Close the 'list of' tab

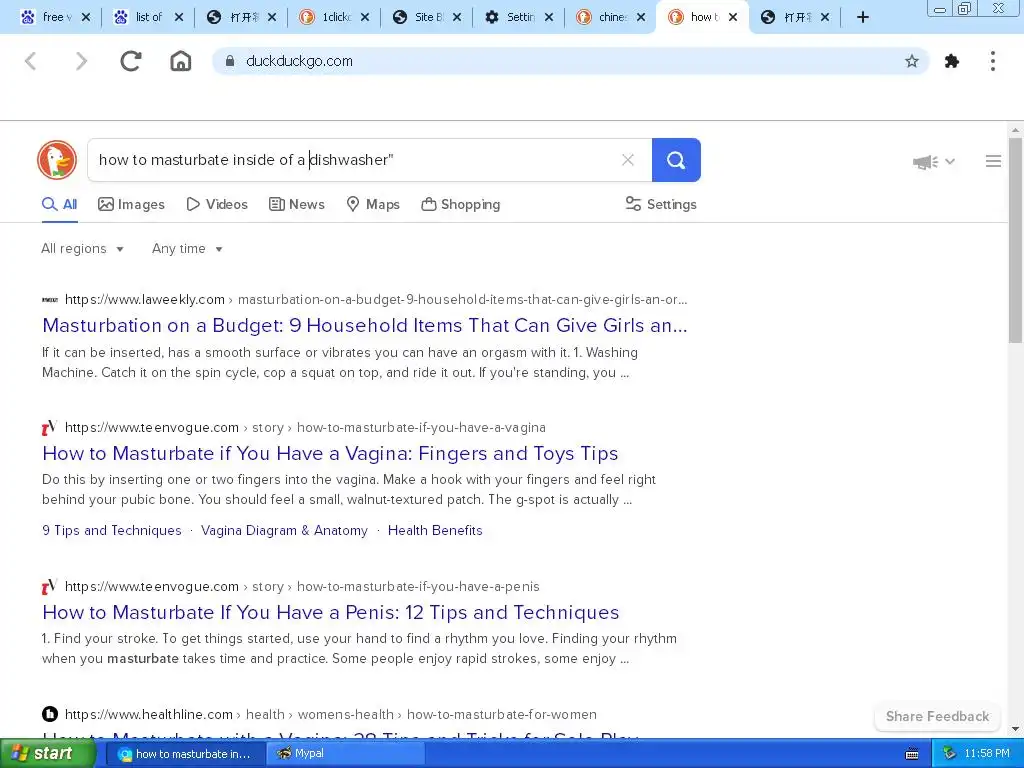179,18
